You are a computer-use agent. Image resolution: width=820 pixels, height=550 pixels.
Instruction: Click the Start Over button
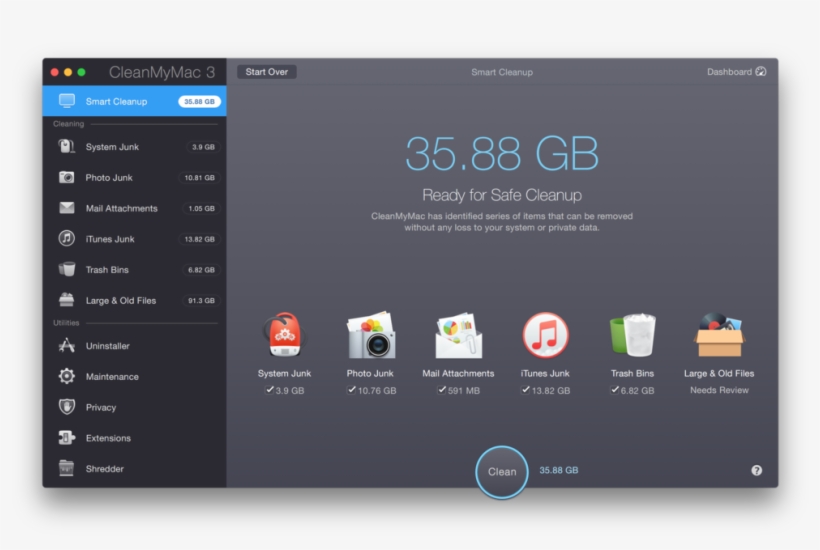pos(267,72)
